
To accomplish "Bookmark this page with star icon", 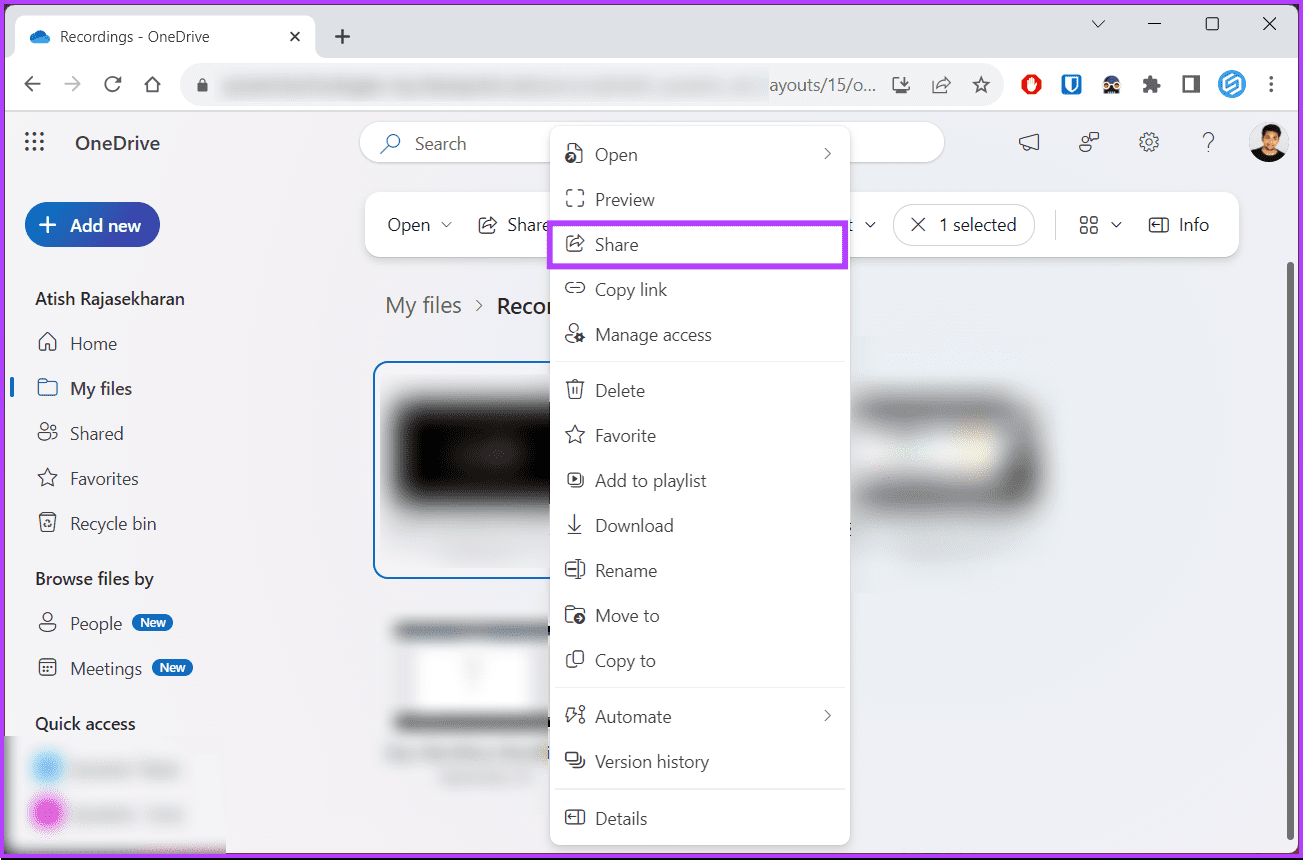I will coord(981,85).
